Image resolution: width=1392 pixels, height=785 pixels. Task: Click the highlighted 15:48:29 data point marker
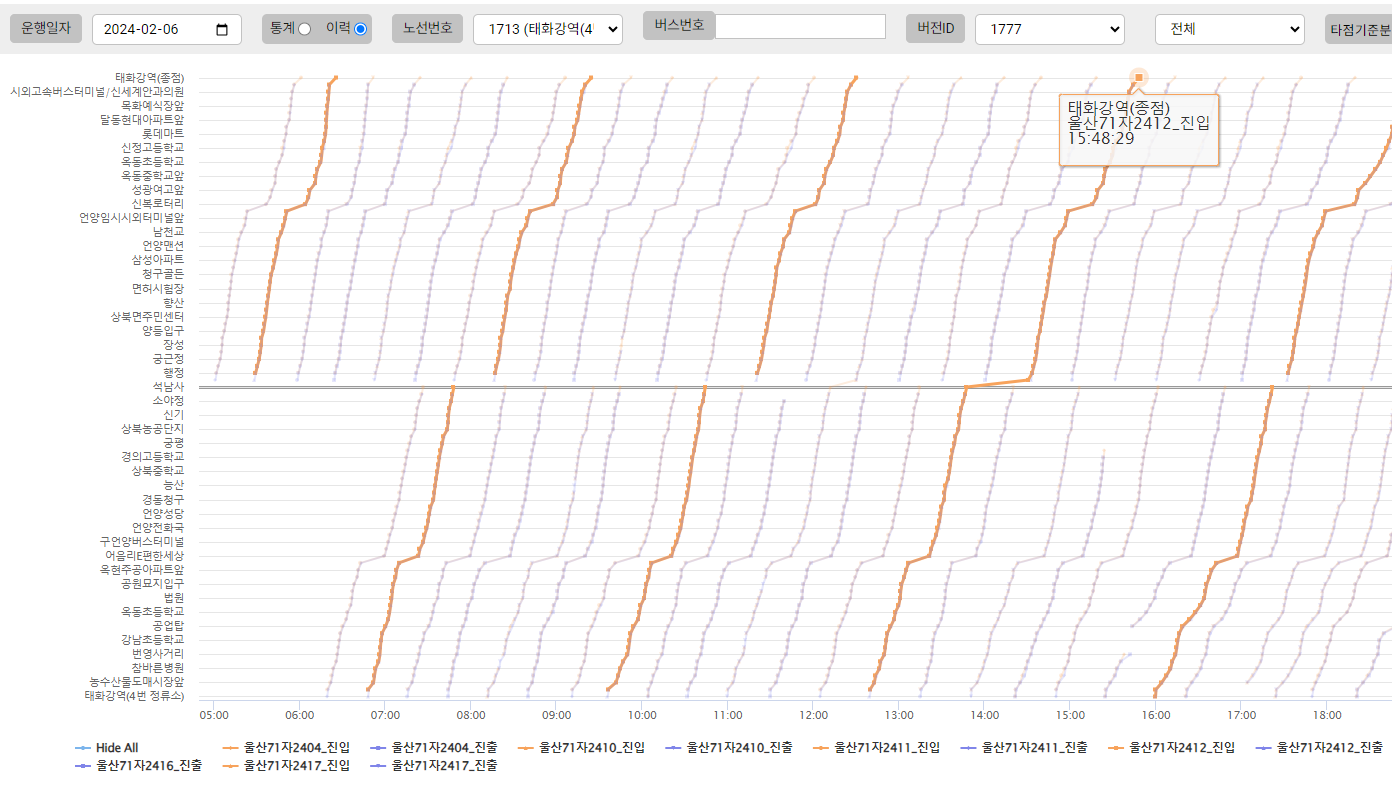1138,77
